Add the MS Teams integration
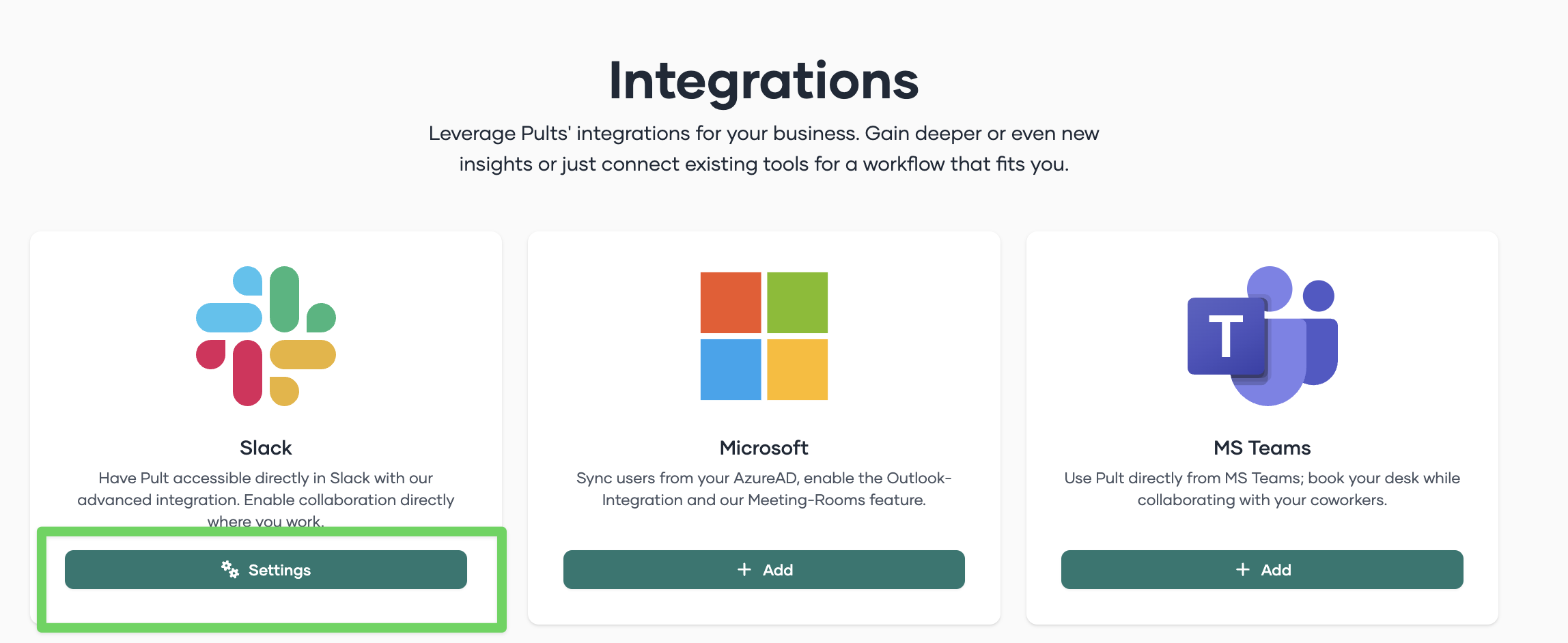Viewport: 1568px width, 643px height. pos(1262,569)
